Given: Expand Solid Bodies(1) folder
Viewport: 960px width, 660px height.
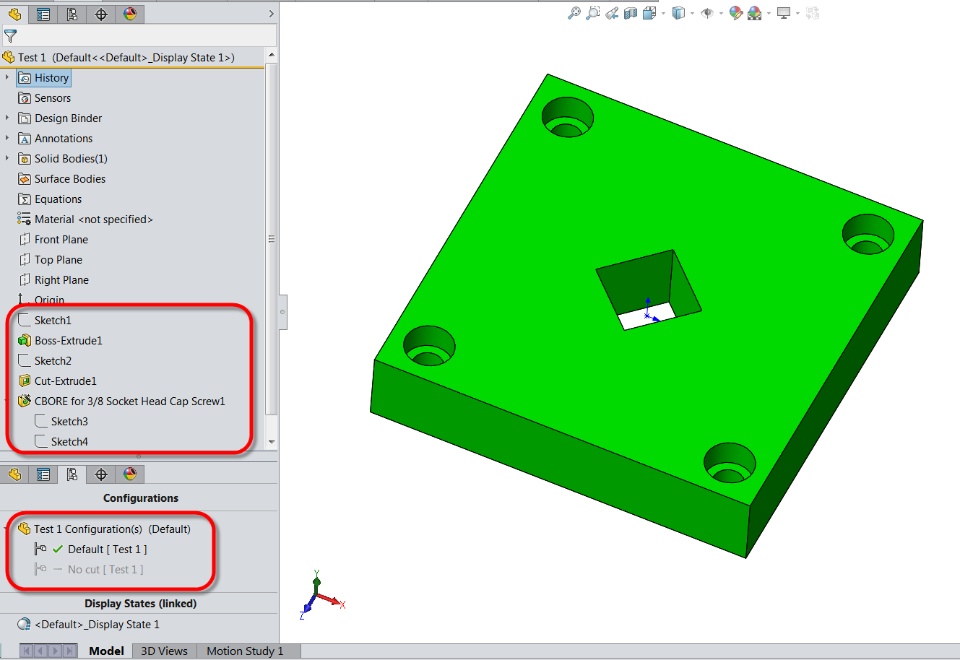Looking at the screenshot, I should tap(7, 159).
